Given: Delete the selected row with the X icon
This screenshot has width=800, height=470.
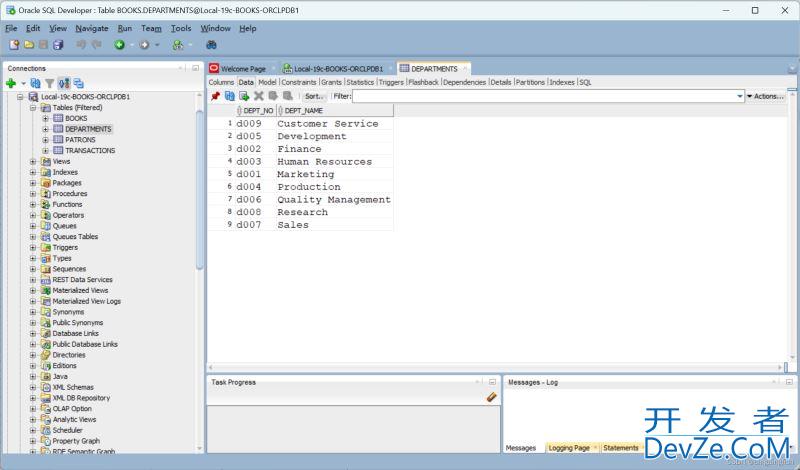Looking at the screenshot, I should pos(259,96).
